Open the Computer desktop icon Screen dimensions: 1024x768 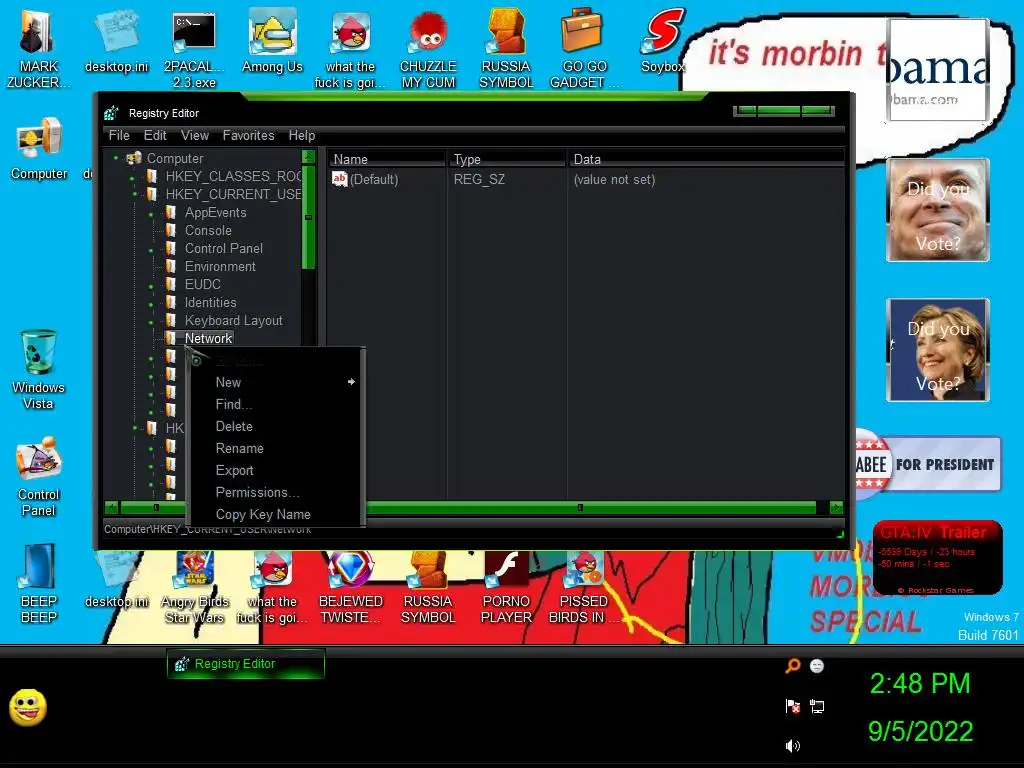click(x=39, y=149)
